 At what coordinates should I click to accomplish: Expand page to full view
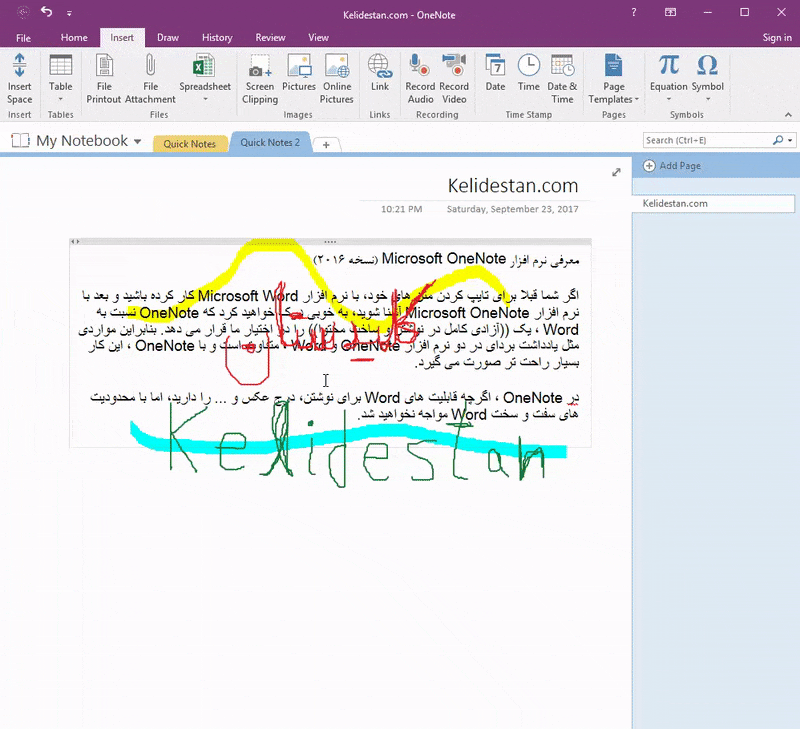click(x=616, y=172)
